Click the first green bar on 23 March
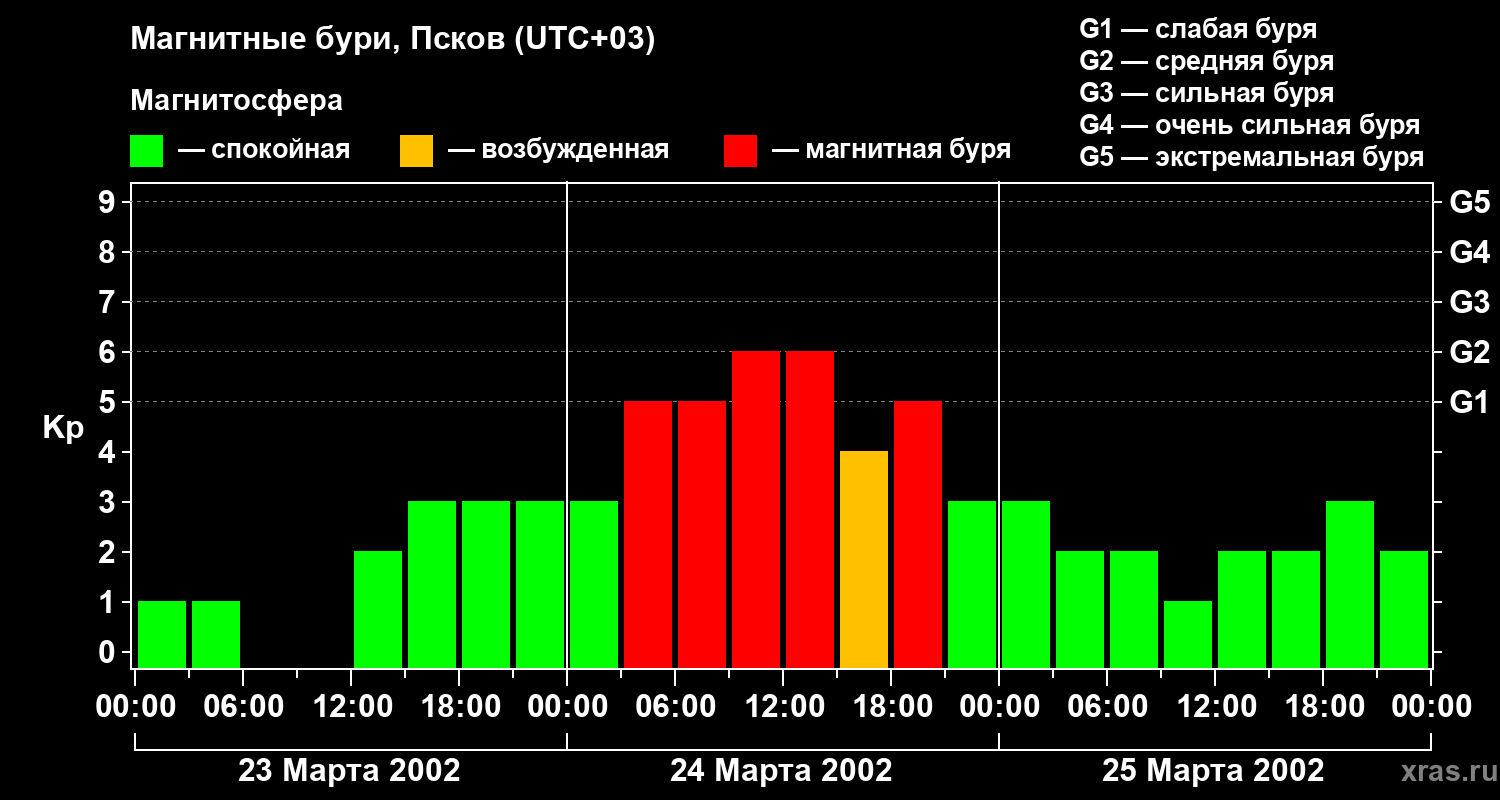Screen dimensions: 1500x800 point(162,635)
